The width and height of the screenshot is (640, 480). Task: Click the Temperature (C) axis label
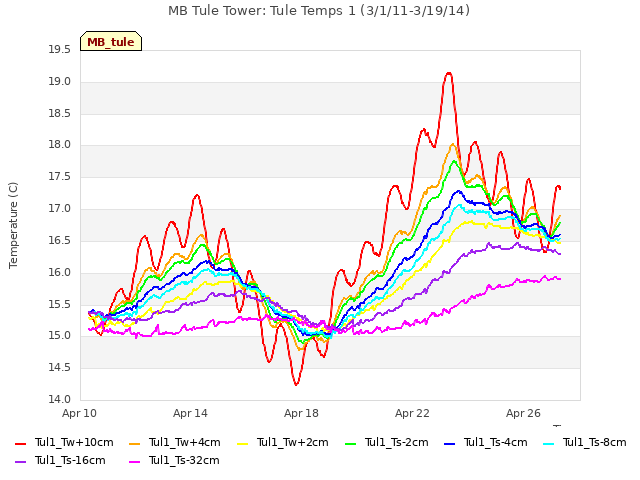(x=13, y=225)
